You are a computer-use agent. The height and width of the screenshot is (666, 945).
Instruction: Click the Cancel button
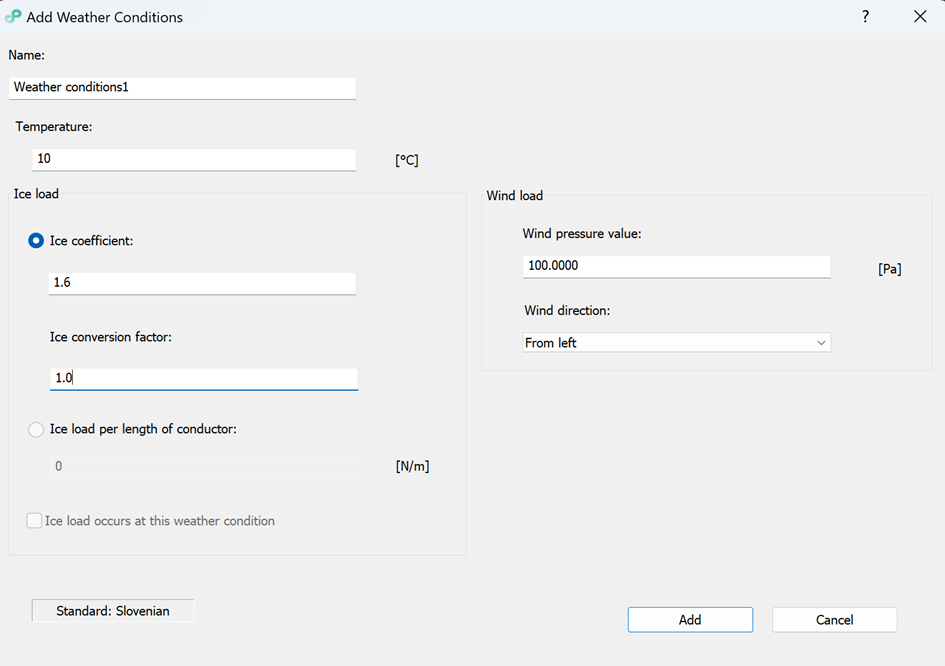point(834,620)
